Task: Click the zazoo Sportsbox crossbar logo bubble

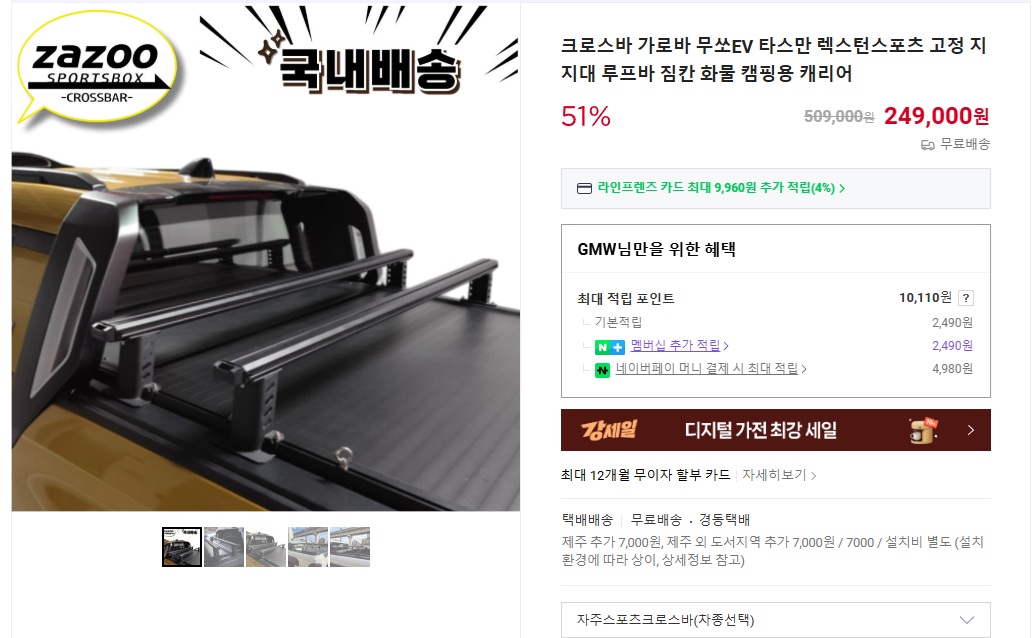Action: [x=98, y=68]
